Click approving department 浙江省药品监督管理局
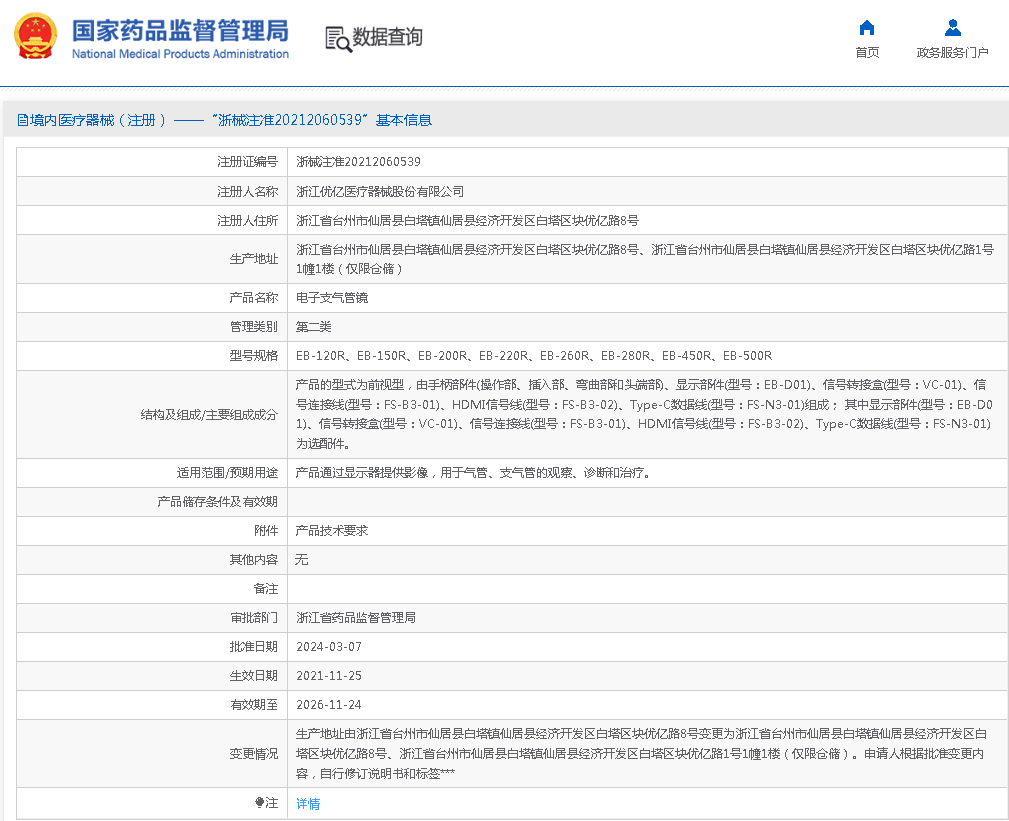Screen dimensions: 1009x821 click(356, 618)
